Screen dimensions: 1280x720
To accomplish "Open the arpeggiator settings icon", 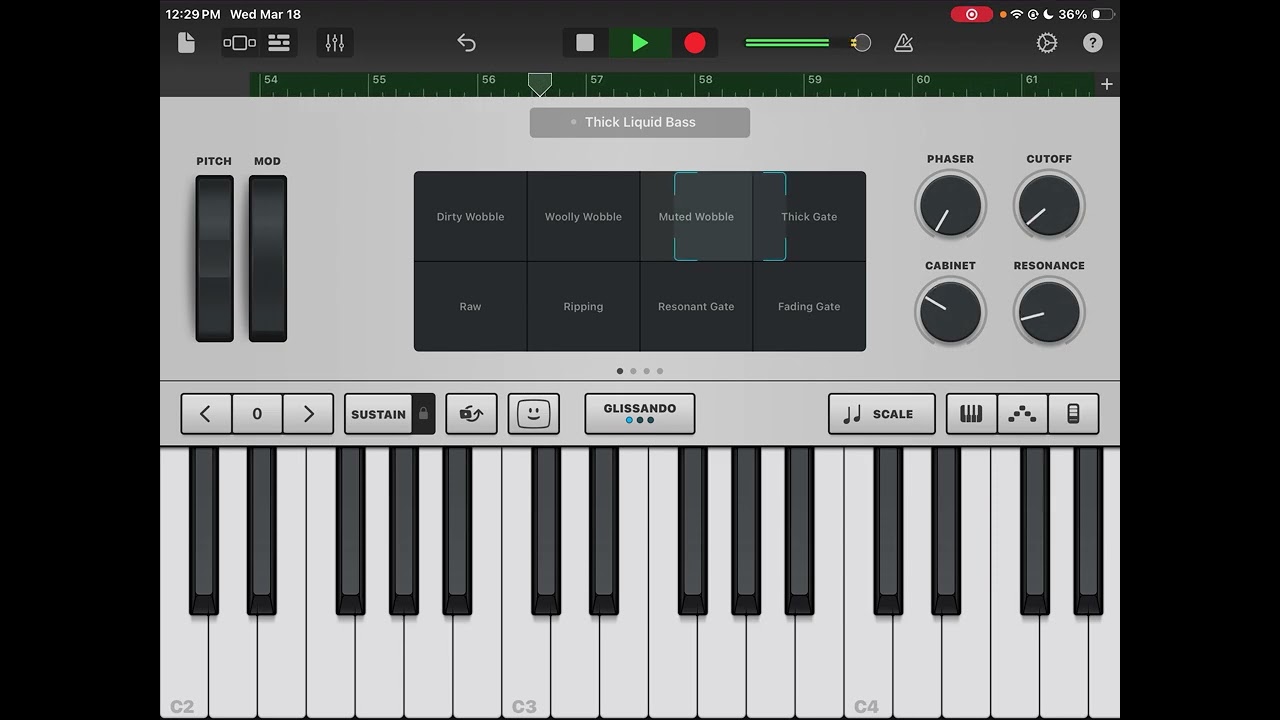I will click(1022, 414).
